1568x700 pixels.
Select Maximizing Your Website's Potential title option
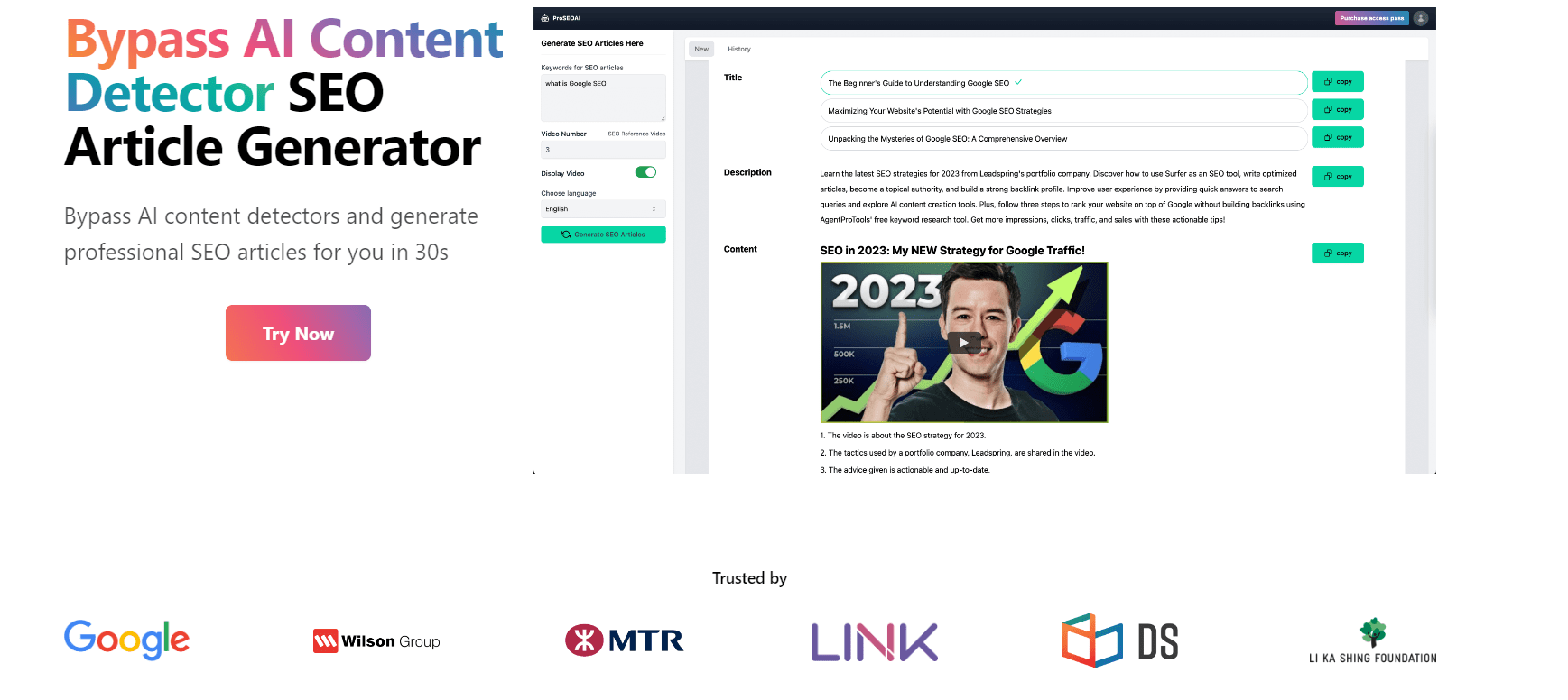pos(1062,111)
